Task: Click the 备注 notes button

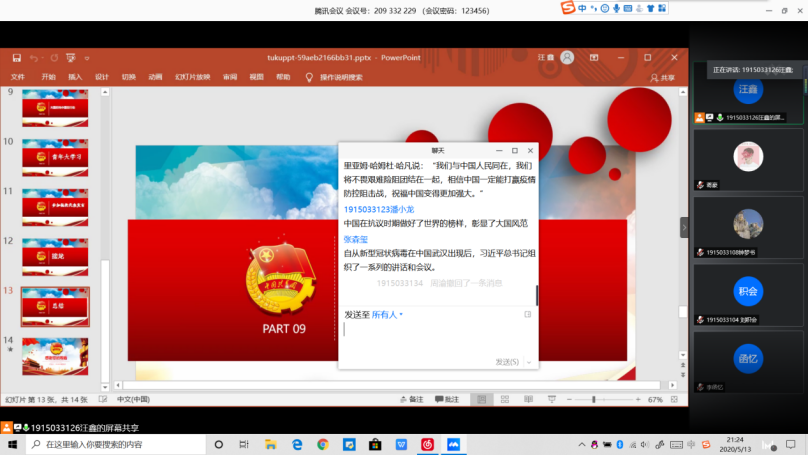Action: [x=412, y=399]
